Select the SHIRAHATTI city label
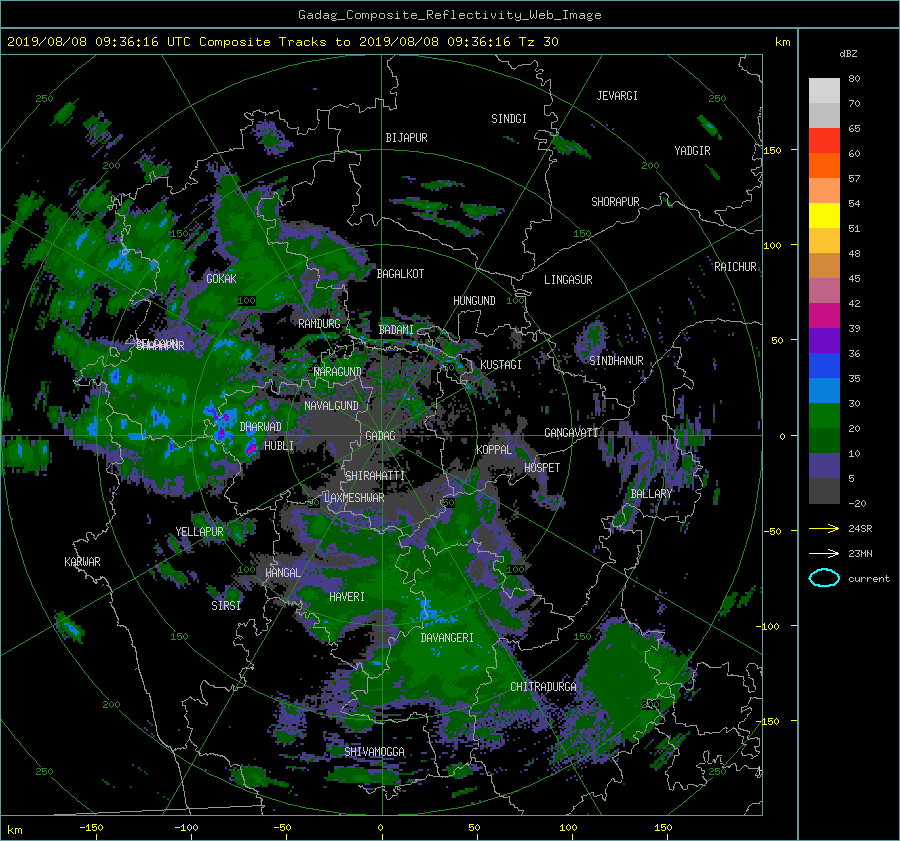The height and width of the screenshot is (841, 900). (375, 476)
